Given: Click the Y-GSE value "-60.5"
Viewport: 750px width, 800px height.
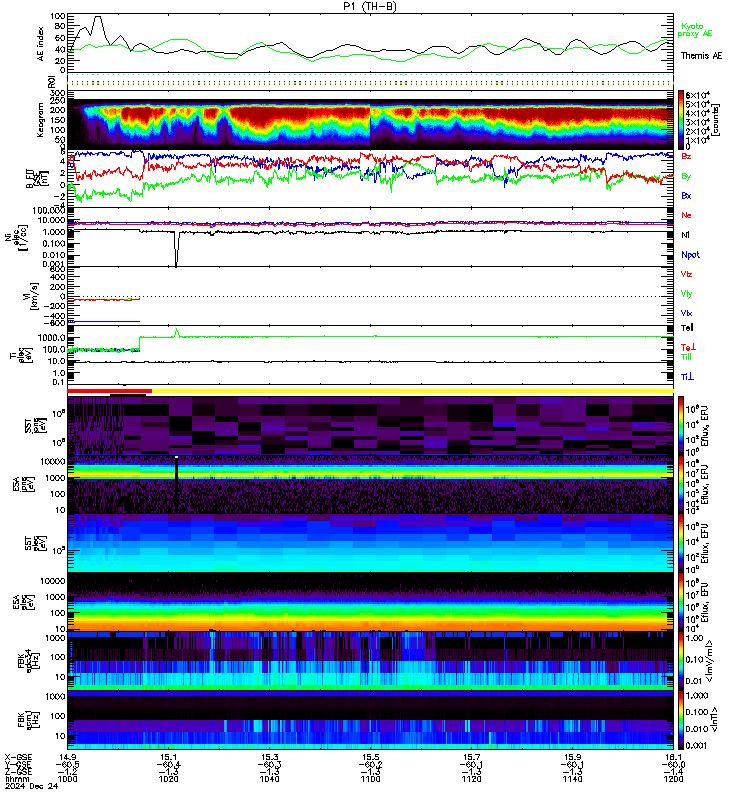Looking at the screenshot, I should click(67, 764).
